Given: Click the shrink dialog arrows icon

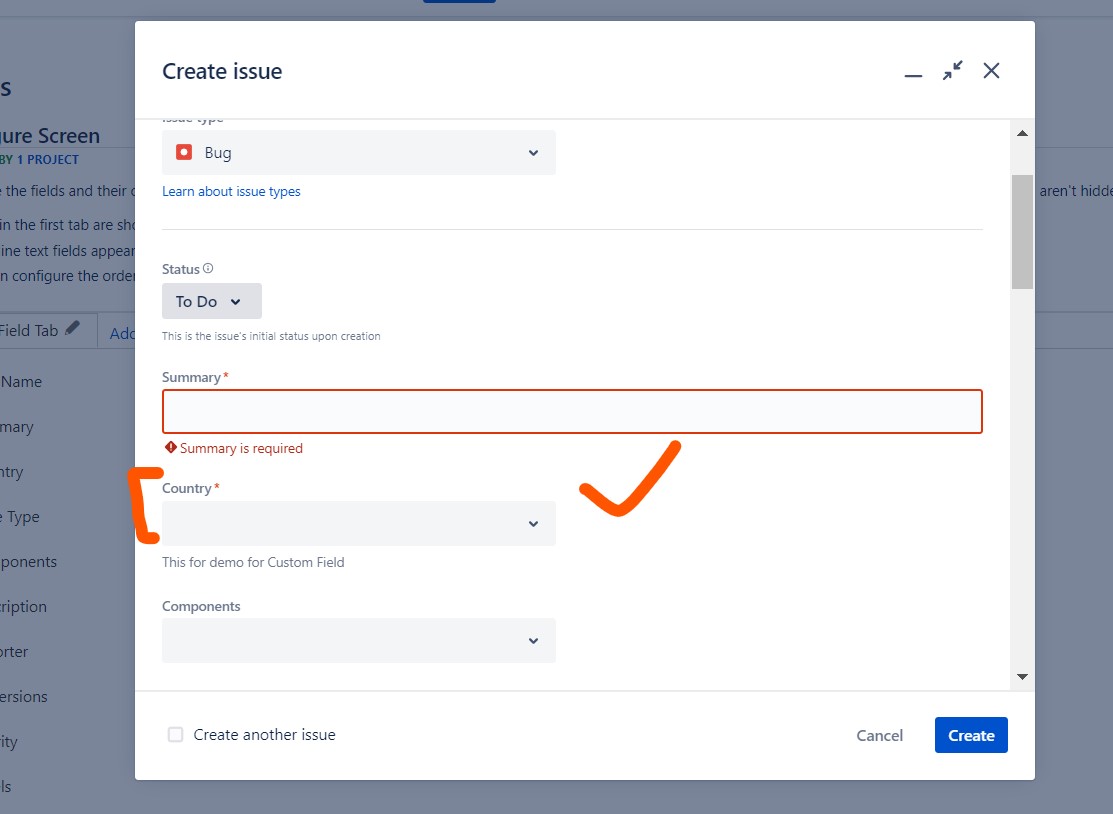Looking at the screenshot, I should tap(952, 71).
